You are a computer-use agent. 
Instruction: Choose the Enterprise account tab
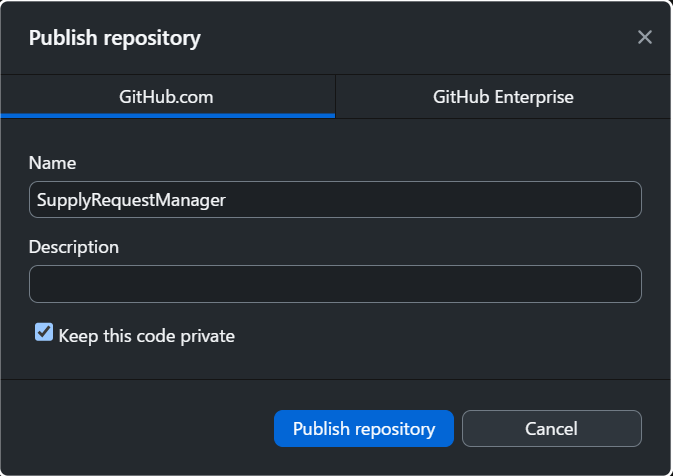click(x=503, y=97)
